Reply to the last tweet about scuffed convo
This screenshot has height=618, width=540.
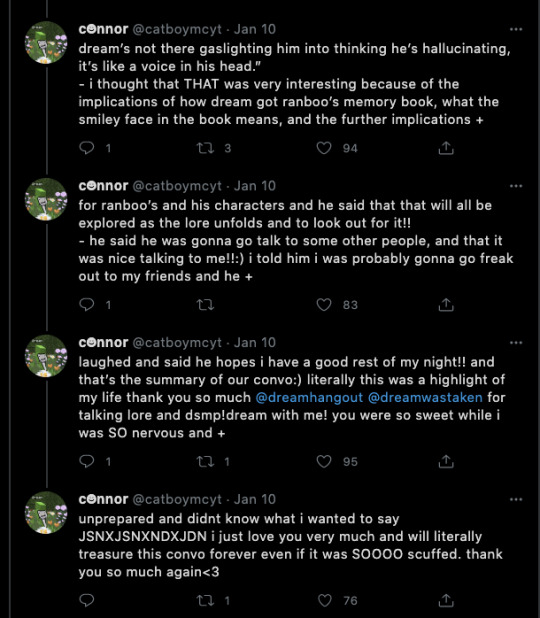click(x=87, y=601)
